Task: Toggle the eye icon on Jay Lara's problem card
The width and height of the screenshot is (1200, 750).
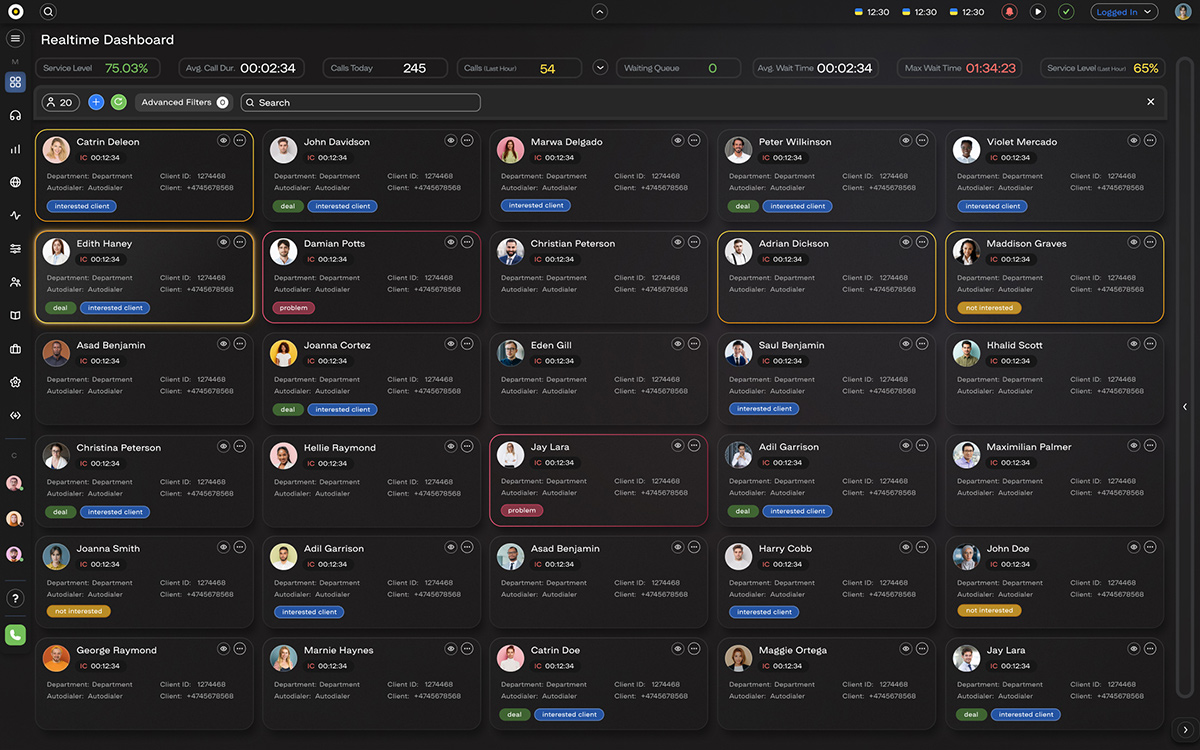Action: (x=678, y=446)
